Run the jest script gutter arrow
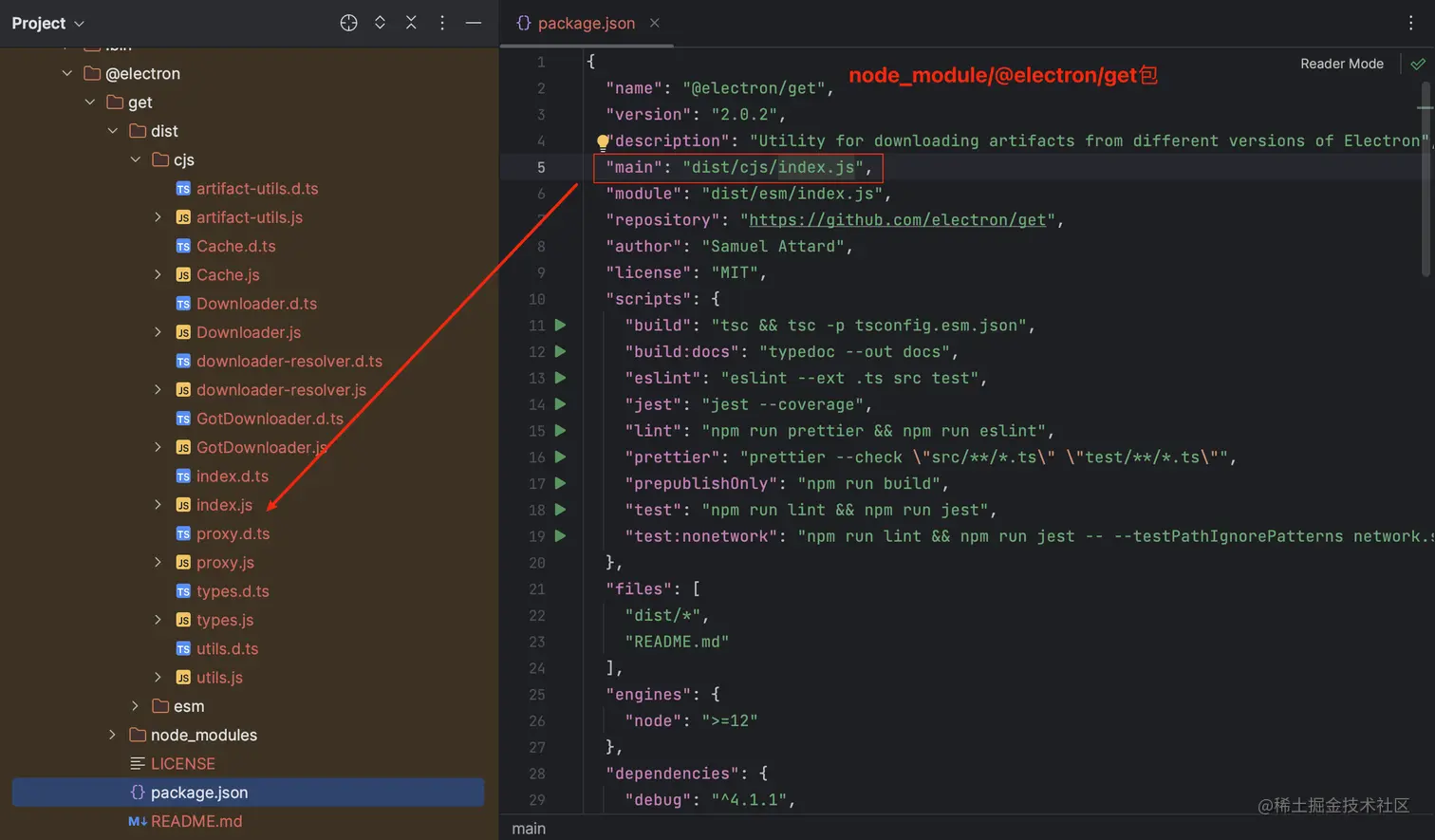The image size is (1435, 840). [x=560, y=404]
